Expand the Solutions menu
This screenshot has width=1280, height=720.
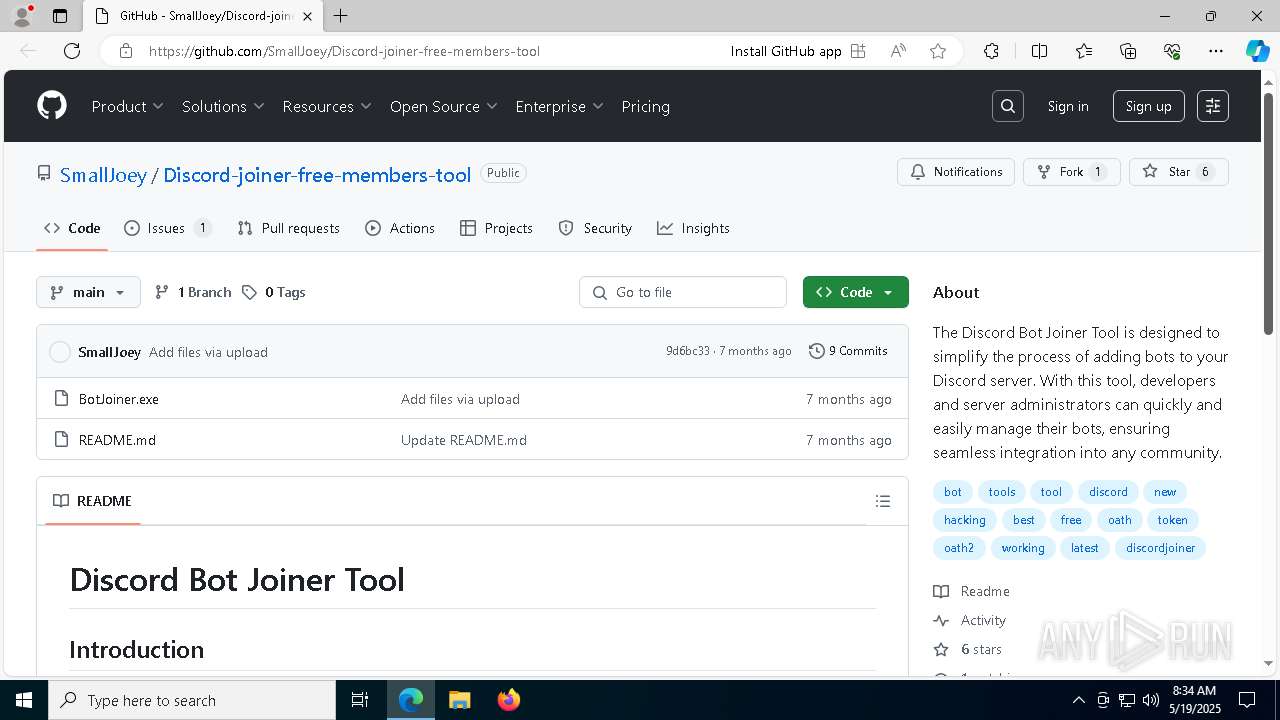223,106
